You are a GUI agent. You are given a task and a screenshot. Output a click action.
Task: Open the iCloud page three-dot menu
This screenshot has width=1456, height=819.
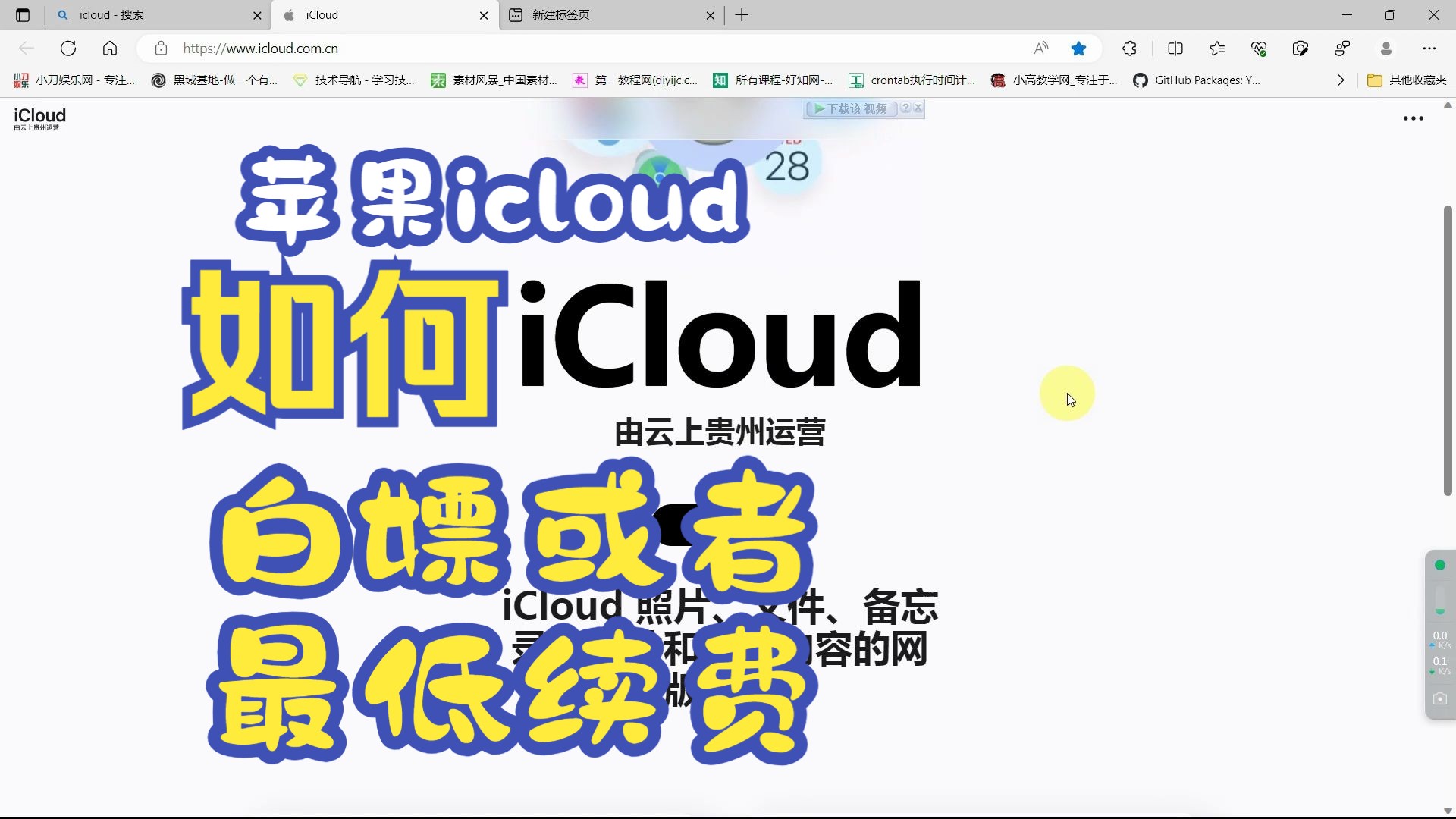point(1414,118)
